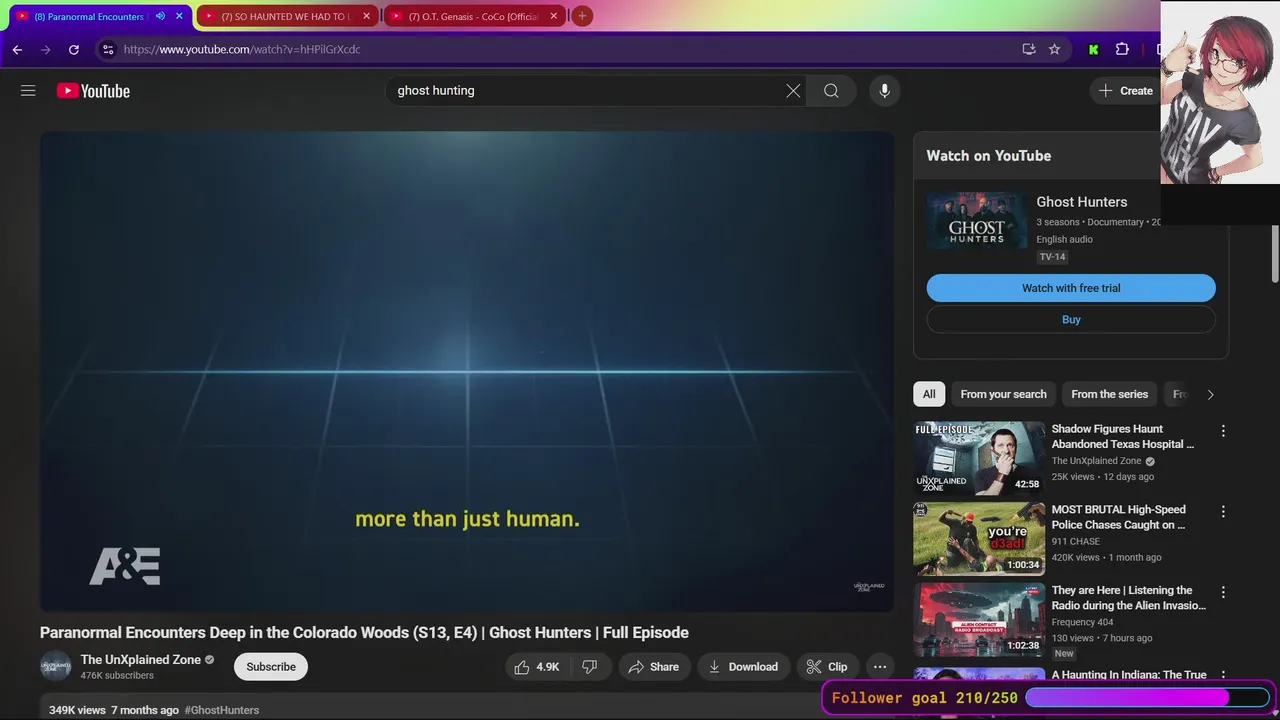Image resolution: width=1280 pixels, height=720 pixels.
Task: Share the video
Action: click(x=653, y=667)
